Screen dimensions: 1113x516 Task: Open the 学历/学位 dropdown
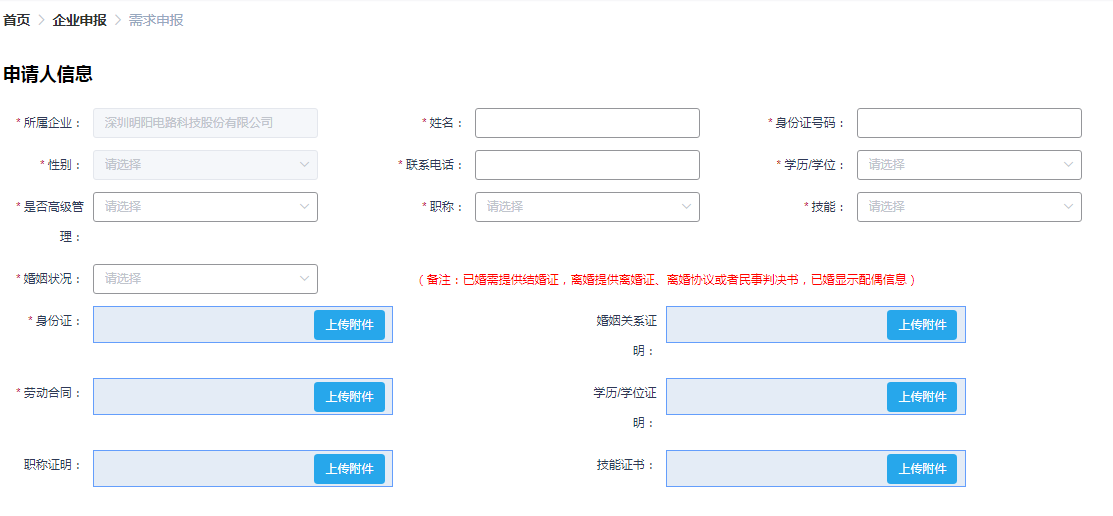[968, 165]
